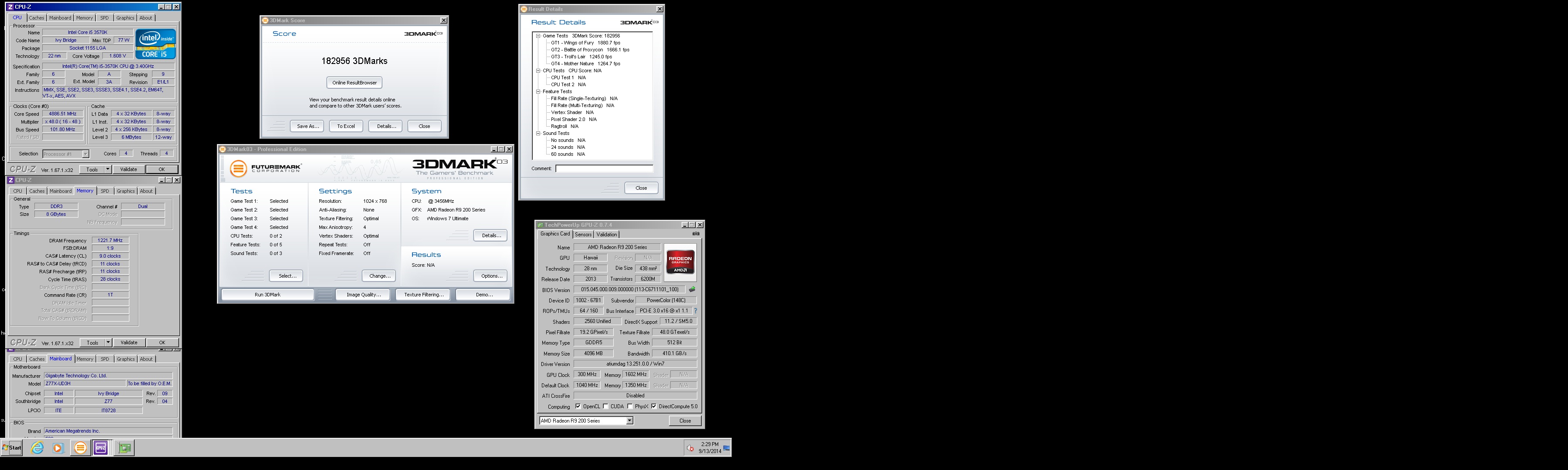Switch to 3DMark03 via taskbar icon
1568x470 pixels.
point(80,448)
